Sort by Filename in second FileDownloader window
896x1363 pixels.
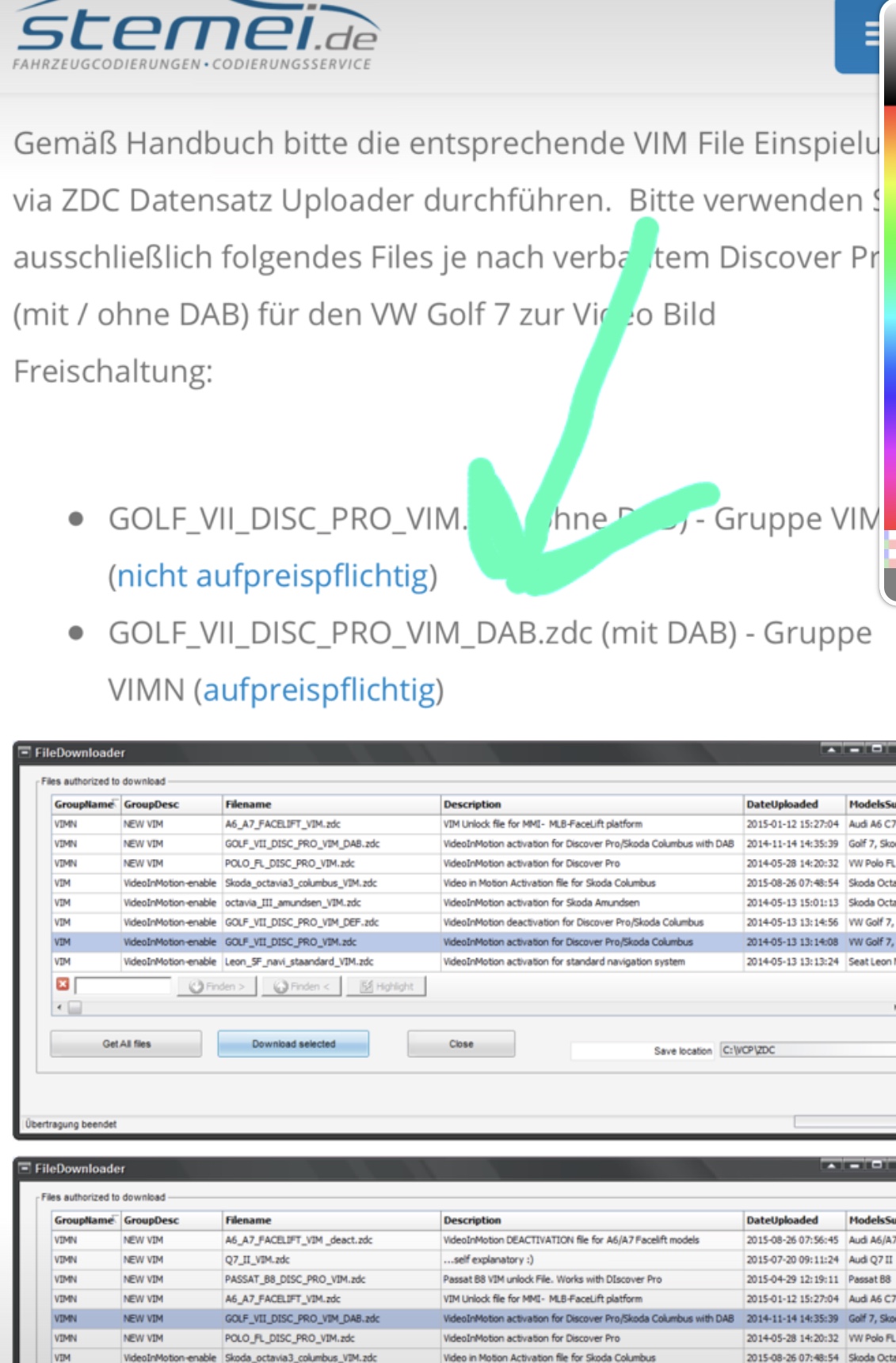click(331, 1220)
